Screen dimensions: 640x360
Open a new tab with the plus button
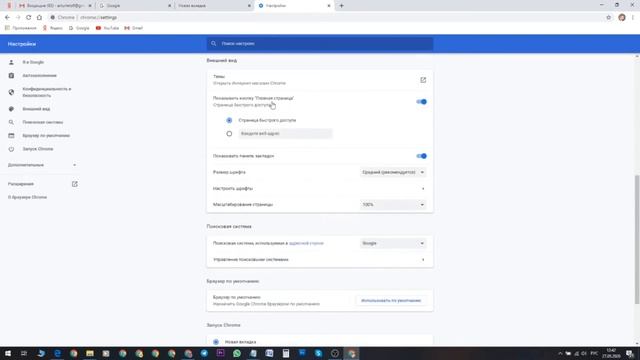click(342, 6)
